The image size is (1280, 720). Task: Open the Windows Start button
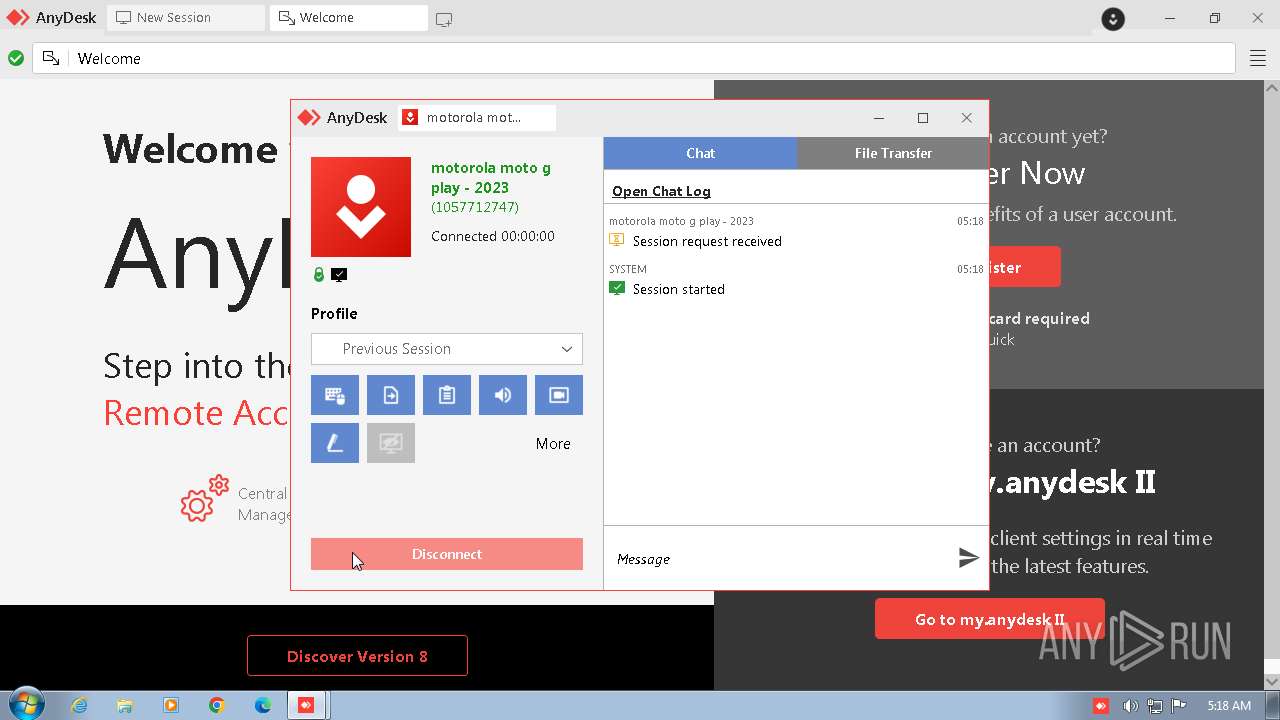[x=26, y=705]
